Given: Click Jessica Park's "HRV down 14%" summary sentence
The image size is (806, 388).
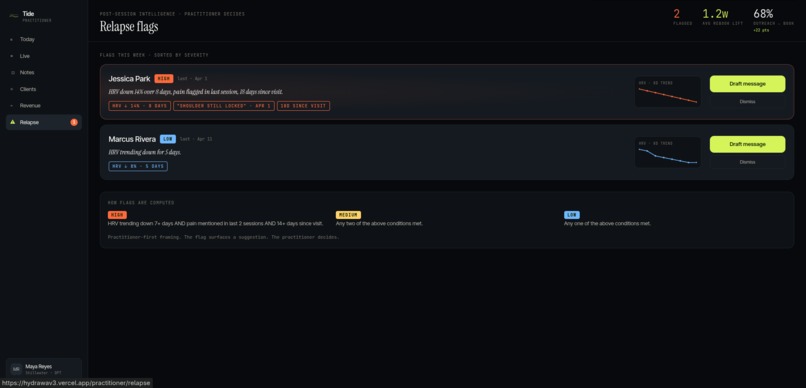Looking at the screenshot, I should 195,92.
